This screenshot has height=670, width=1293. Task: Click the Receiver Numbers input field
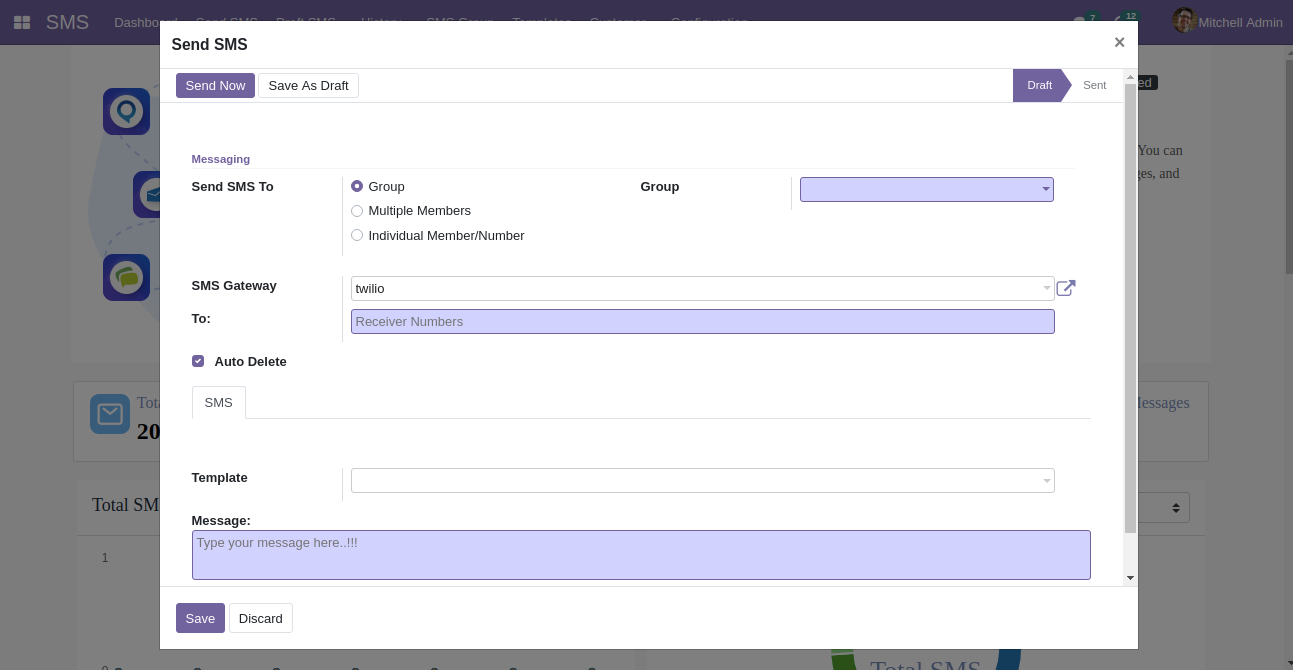click(702, 322)
